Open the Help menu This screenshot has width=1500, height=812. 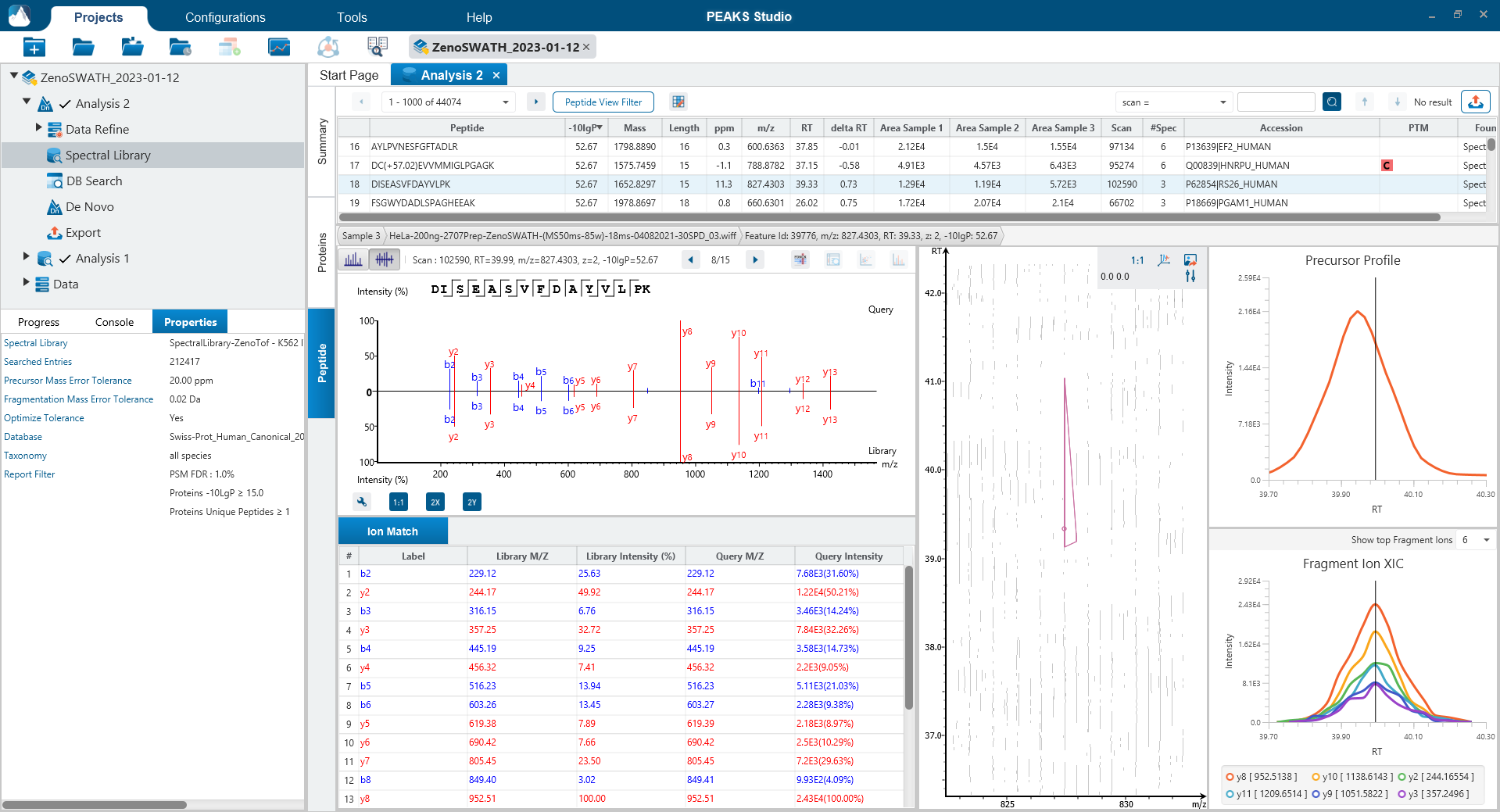pyautogui.click(x=479, y=17)
